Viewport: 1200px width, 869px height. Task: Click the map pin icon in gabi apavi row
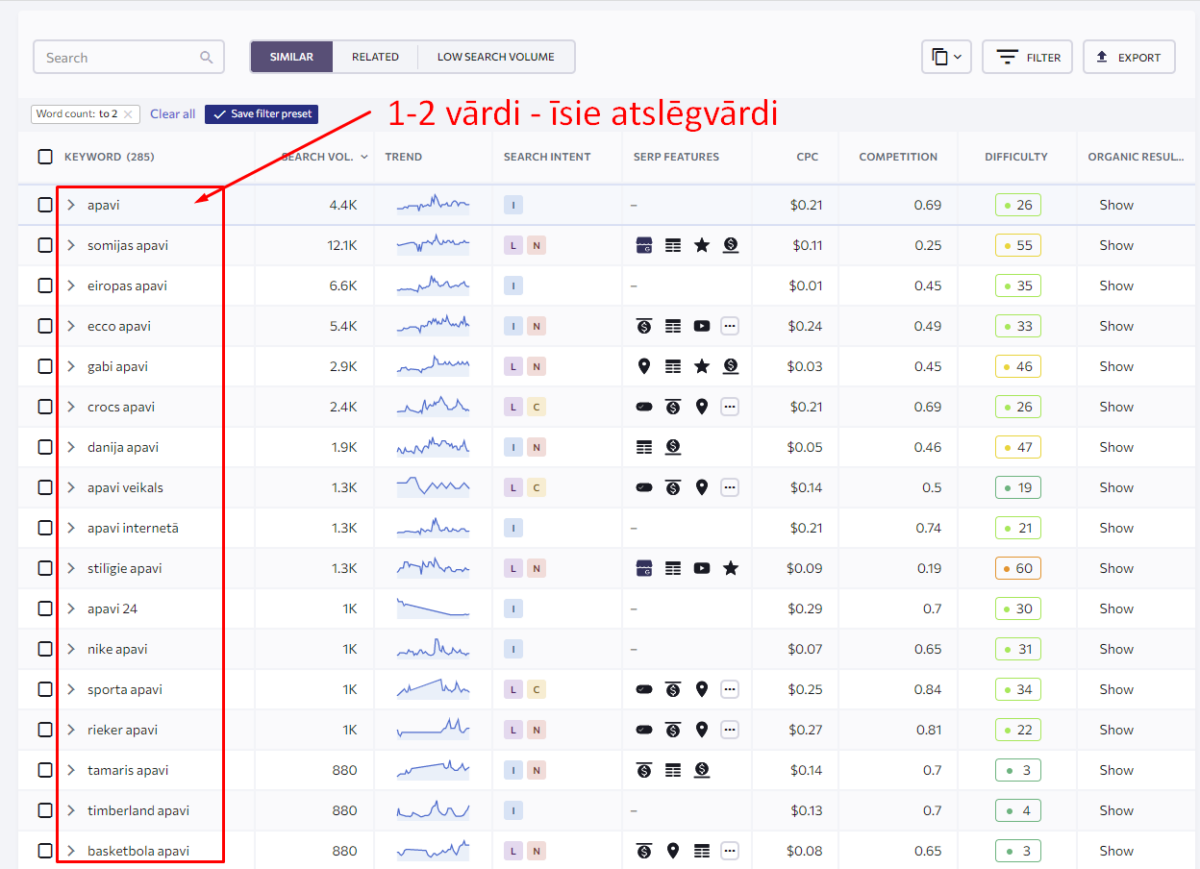click(x=644, y=366)
